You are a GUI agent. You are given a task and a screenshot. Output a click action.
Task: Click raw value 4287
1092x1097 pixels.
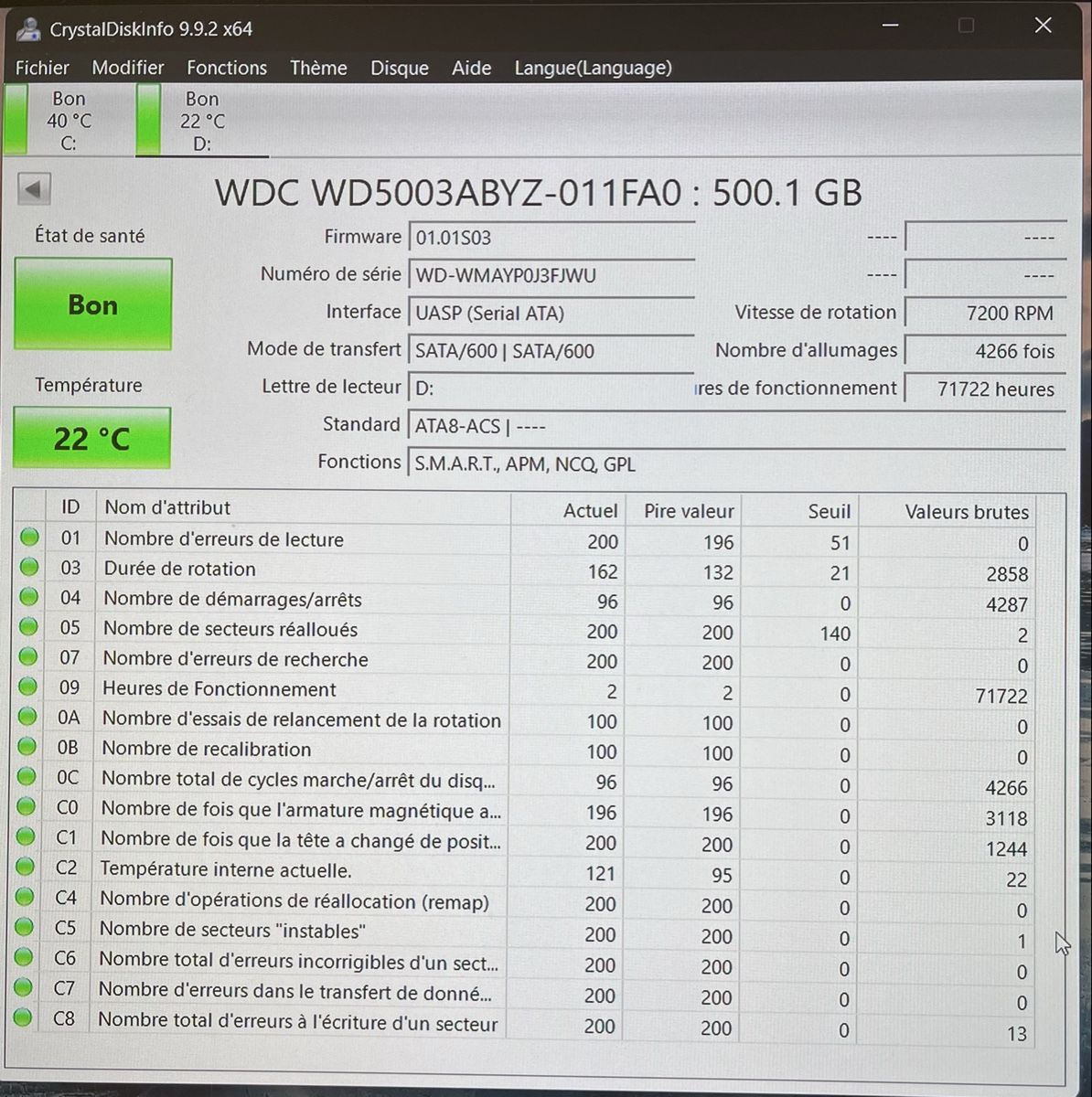[x=1007, y=604]
